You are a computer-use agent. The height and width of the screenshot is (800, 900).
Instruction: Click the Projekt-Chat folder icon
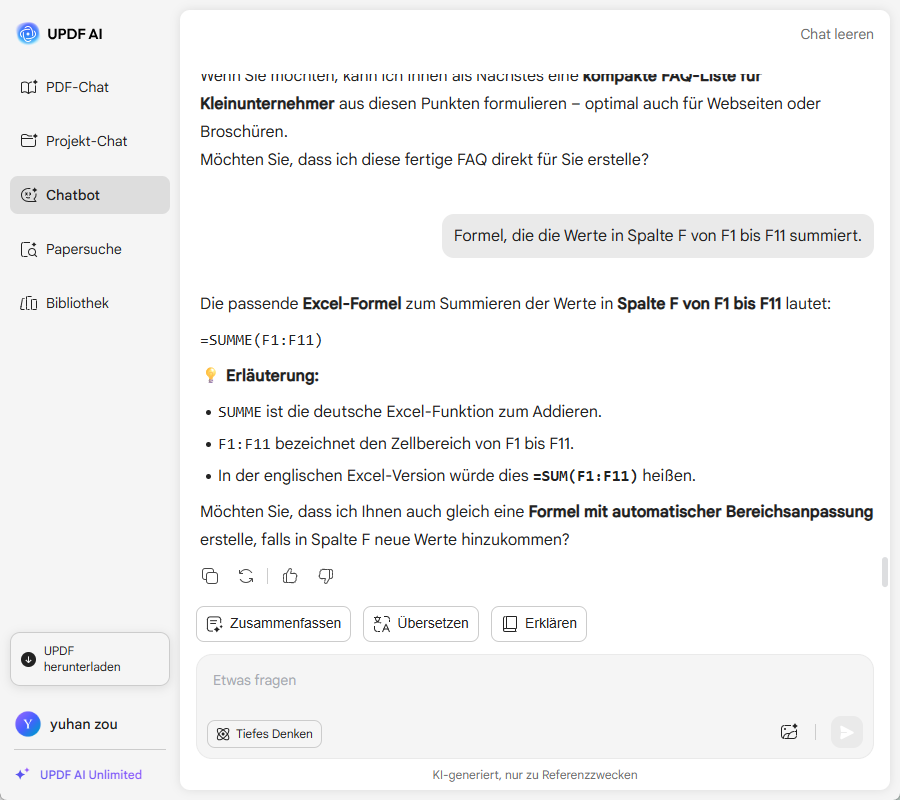coord(29,141)
